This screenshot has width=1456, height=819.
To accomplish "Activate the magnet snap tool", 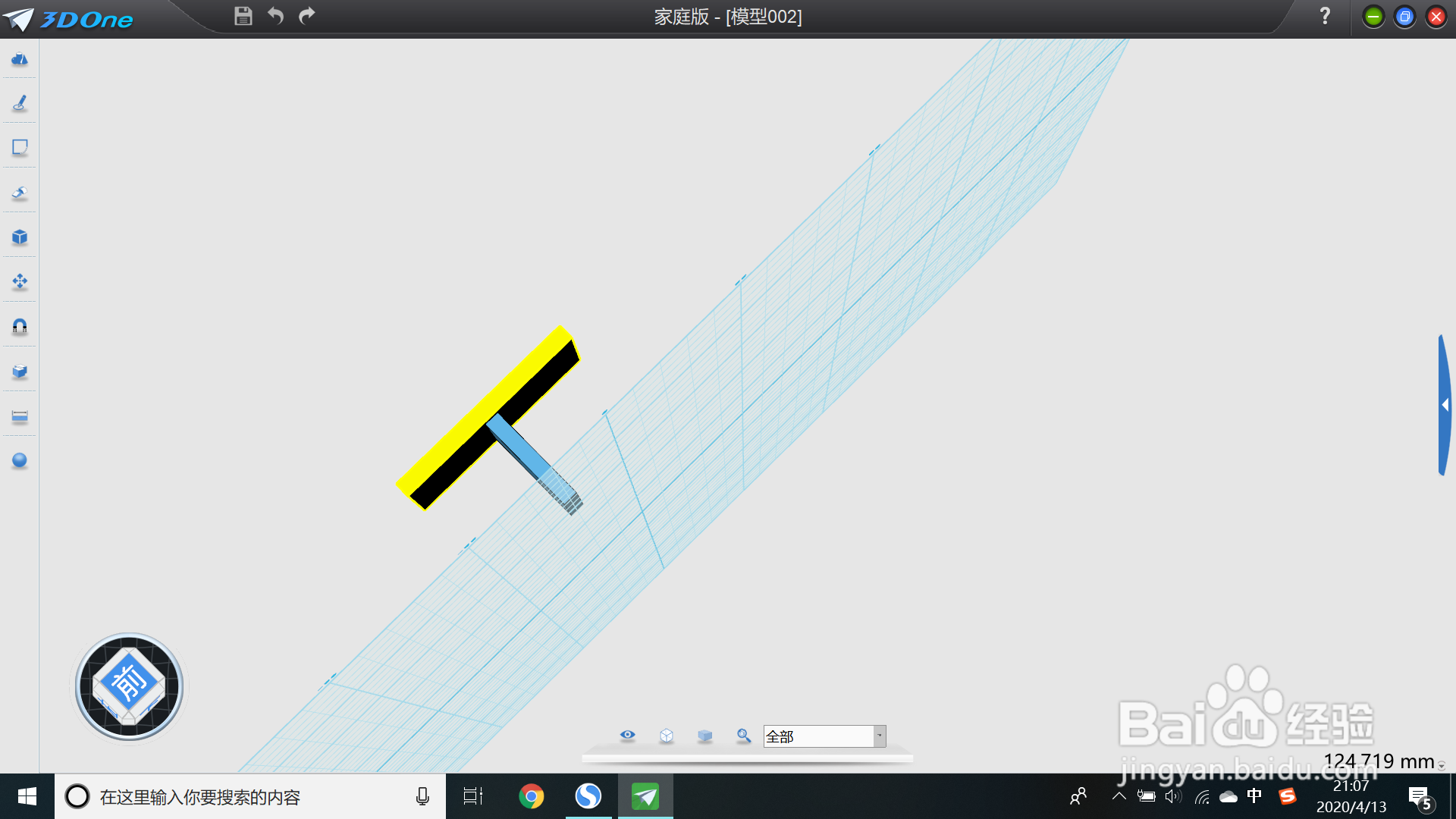I will pyautogui.click(x=20, y=326).
